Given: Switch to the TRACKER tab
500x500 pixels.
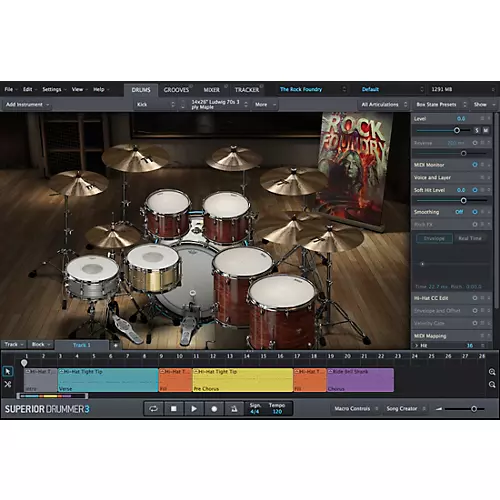Looking at the screenshot, I should pyautogui.click(x=247, y=90).
